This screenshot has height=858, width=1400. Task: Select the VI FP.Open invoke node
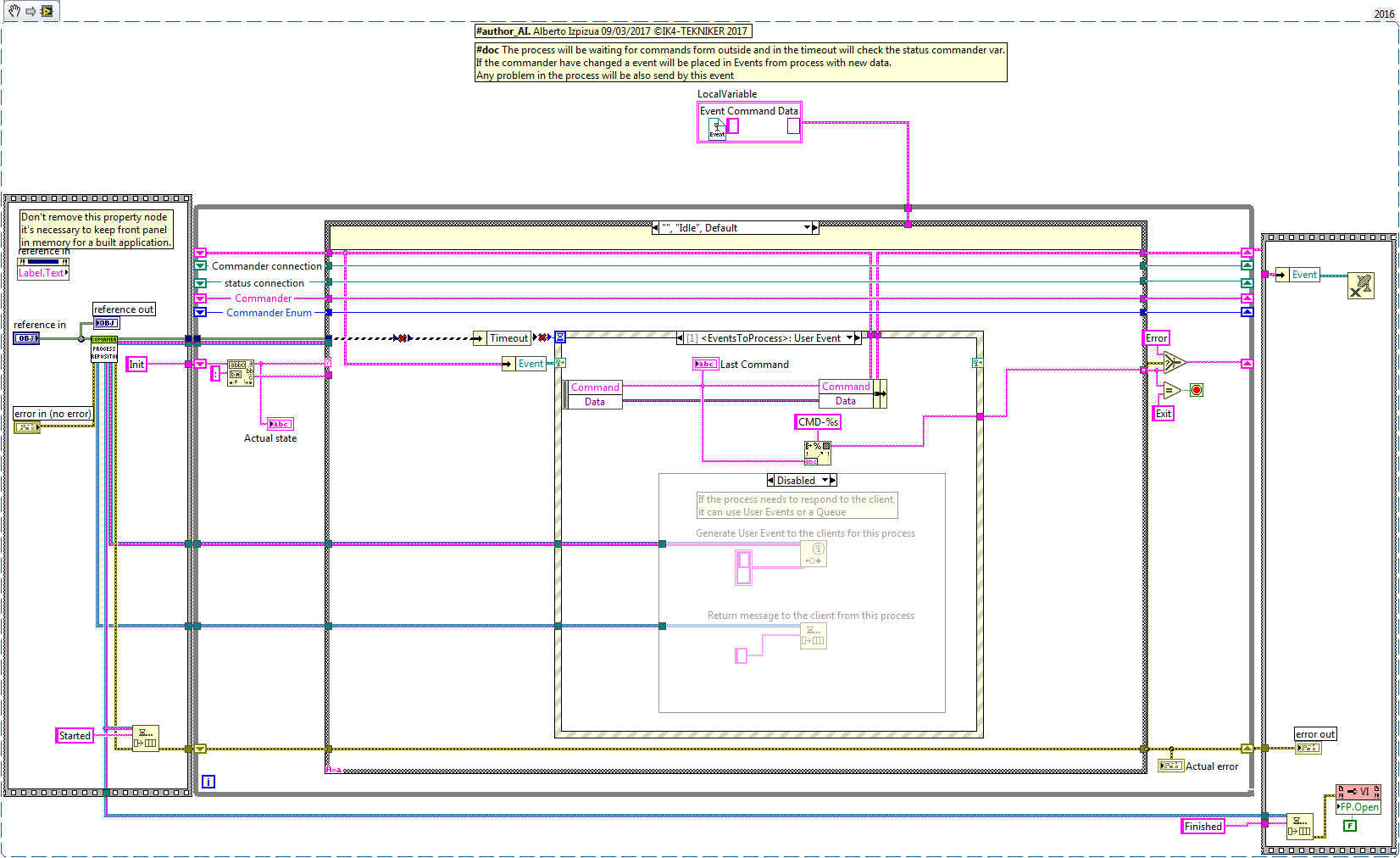click(x=1358, y=799)
